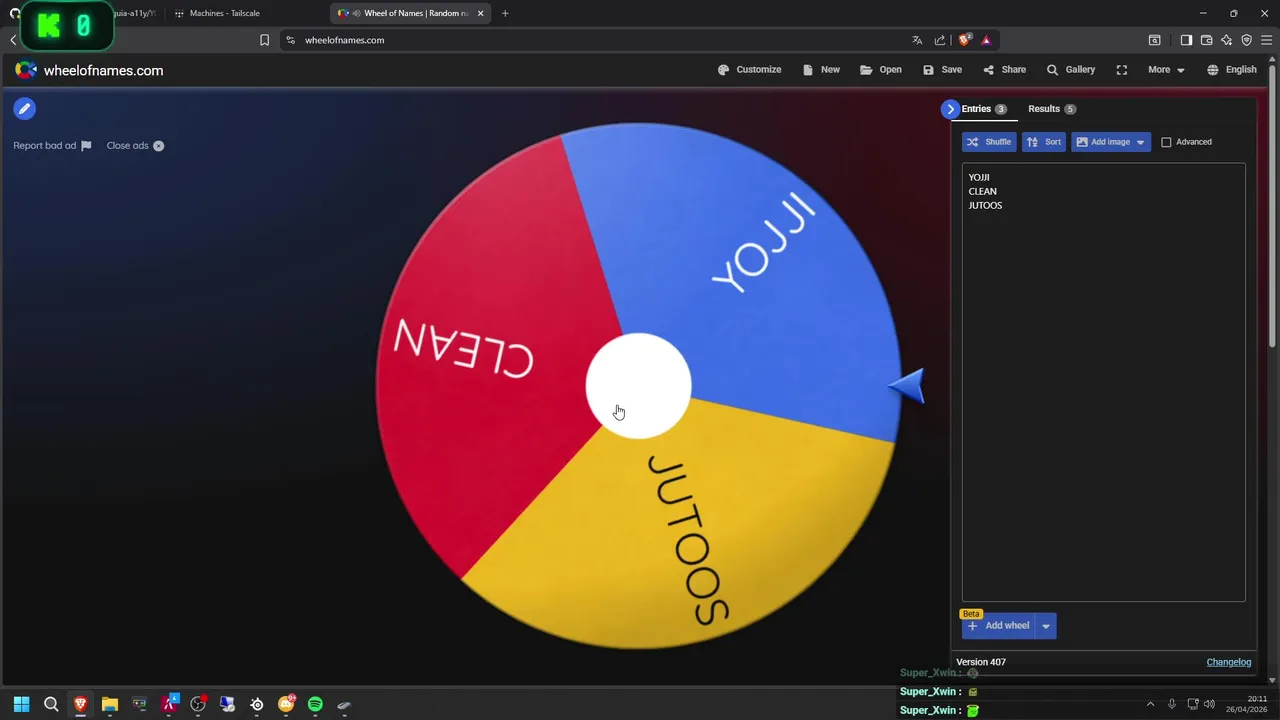1280x720 pixels.
Task: Click wheel center hub to spin
Action: click(x=638, y=386)
